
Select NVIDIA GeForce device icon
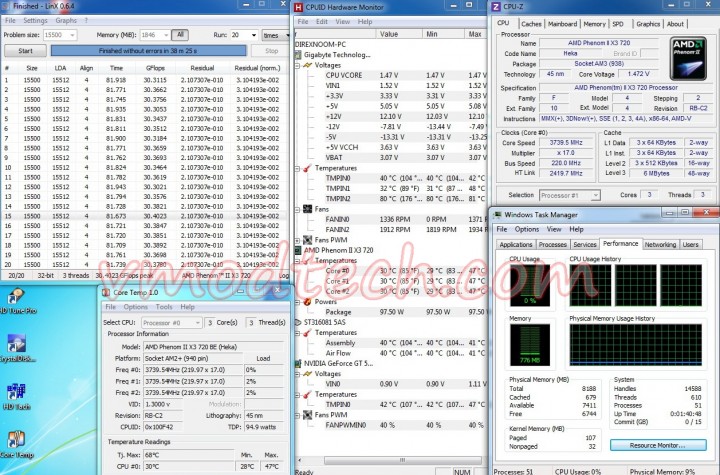(x=298, y=363)
